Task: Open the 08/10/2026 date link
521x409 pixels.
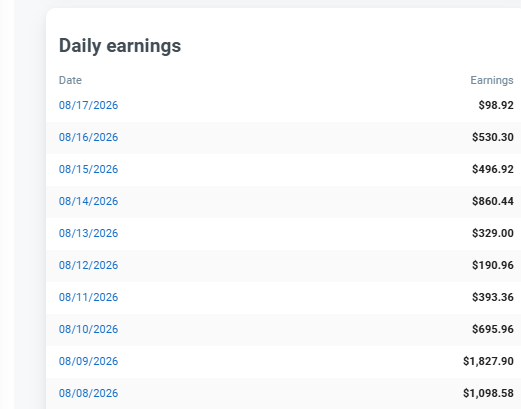Action: click(88, 329)
